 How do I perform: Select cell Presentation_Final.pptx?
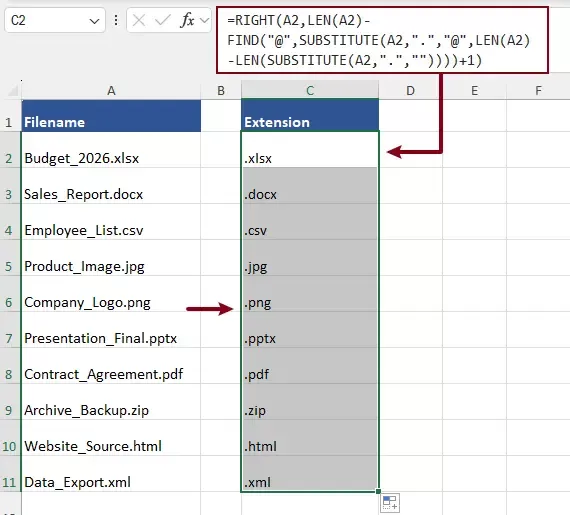(111, 330)
